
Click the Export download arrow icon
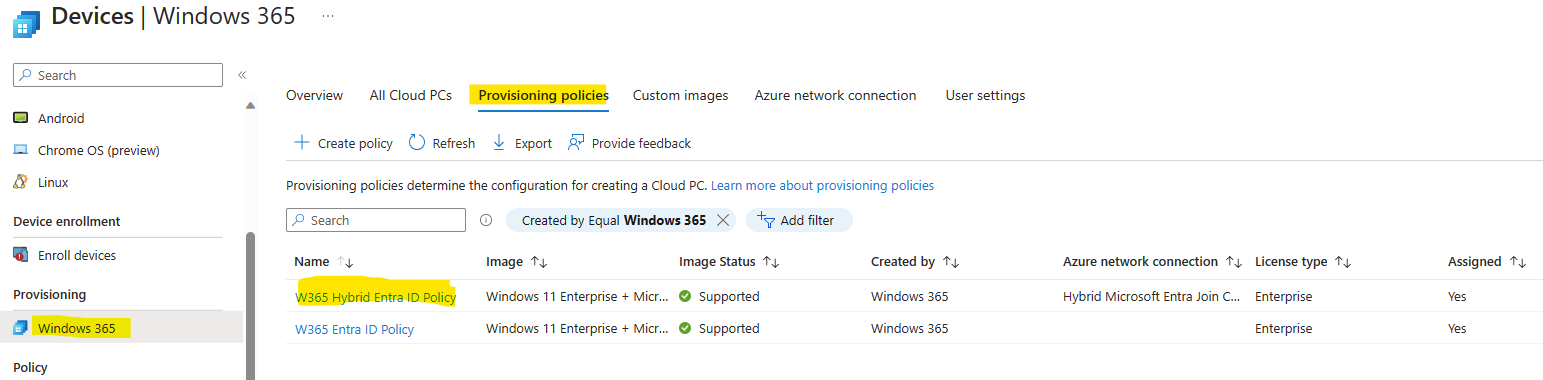pyautogui.click(x=499, y=143)
